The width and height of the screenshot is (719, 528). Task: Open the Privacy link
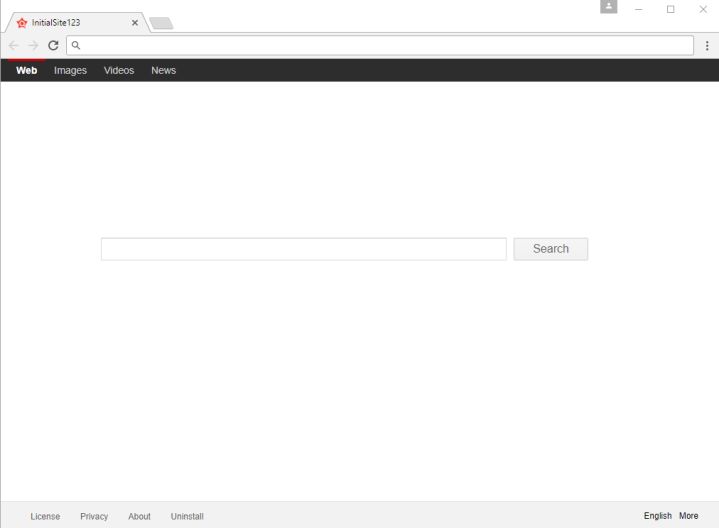[x=94, y=516]
